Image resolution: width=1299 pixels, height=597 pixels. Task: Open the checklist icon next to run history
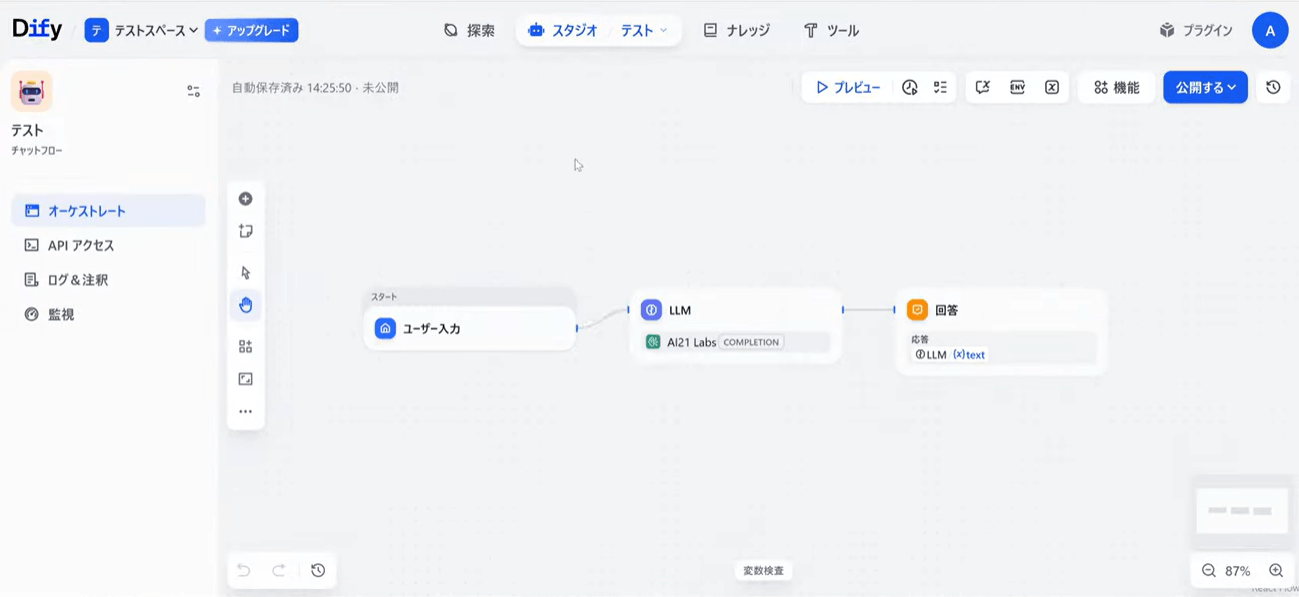tap(940, 88)
